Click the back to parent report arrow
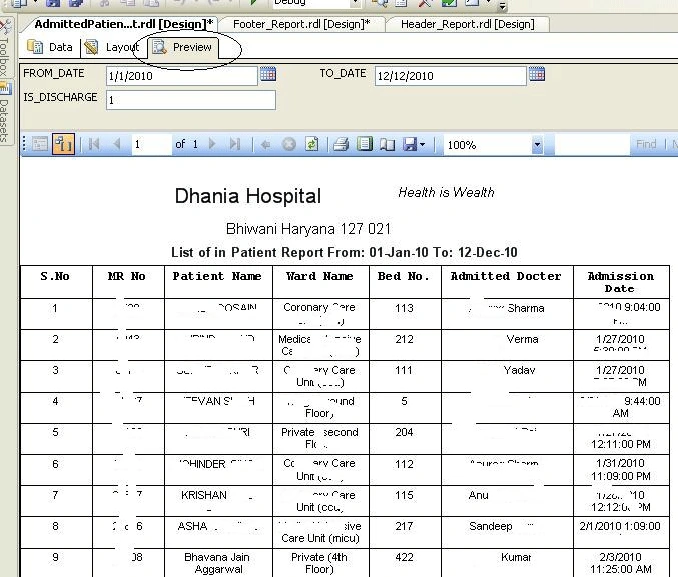678x577 pixels. (265, 144)
